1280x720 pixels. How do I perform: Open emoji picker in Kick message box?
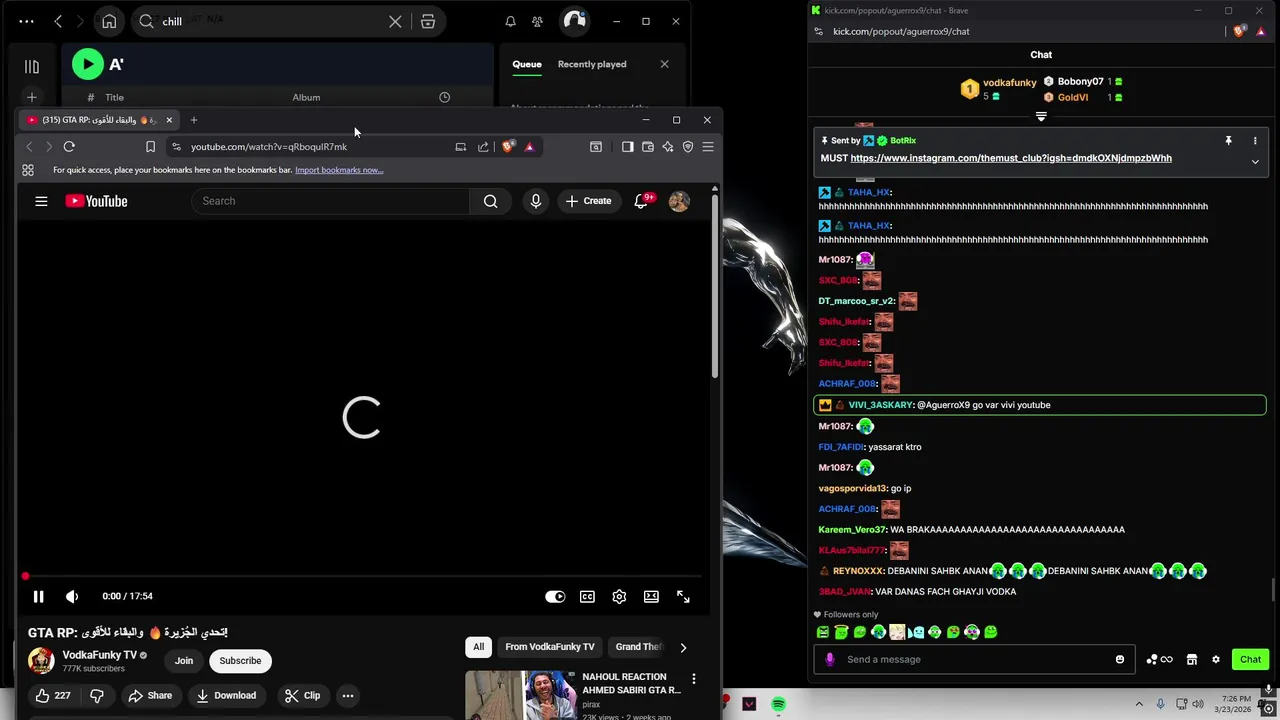pyautogui.click(x=1120, y=659)
